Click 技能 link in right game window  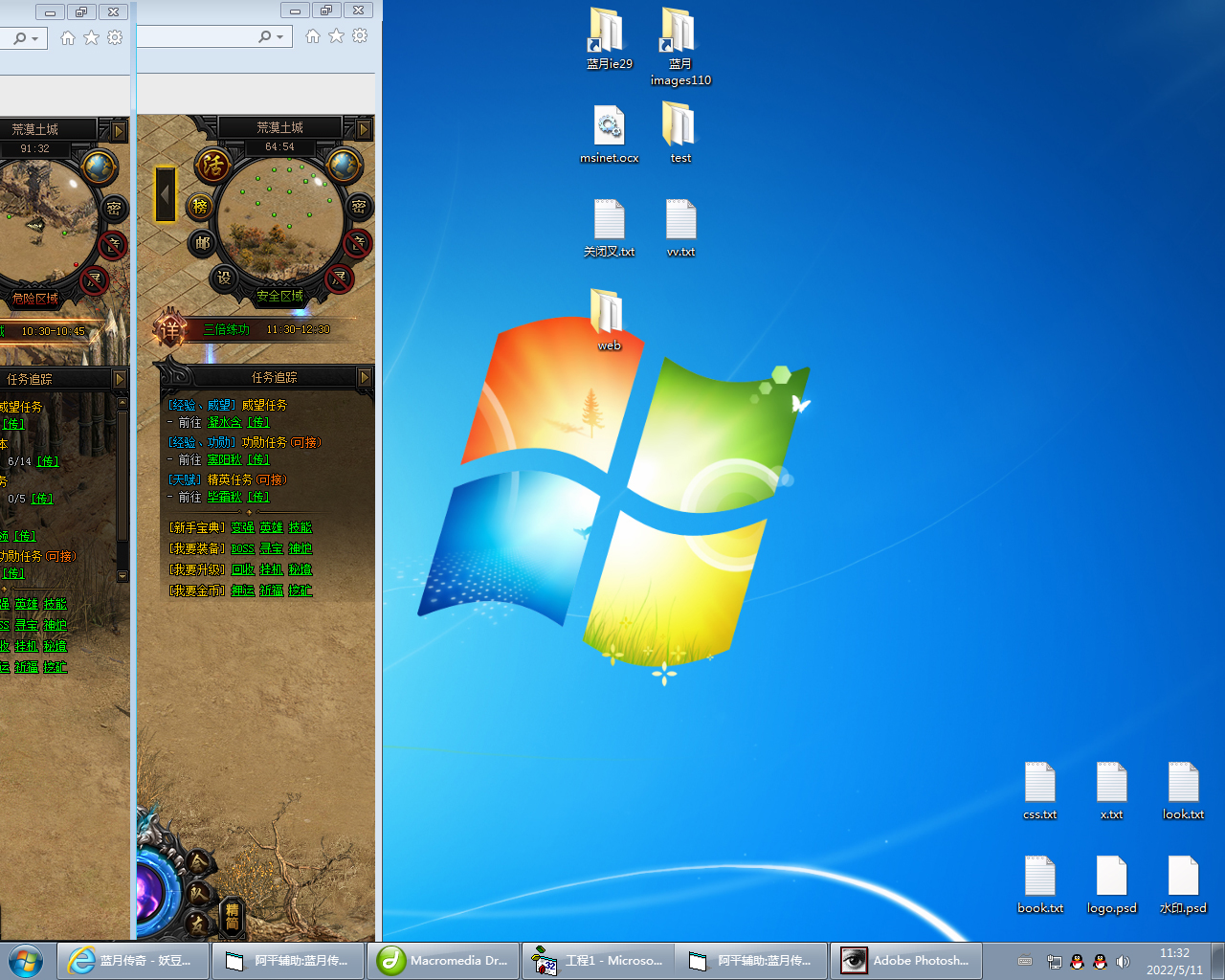(301, 527)
